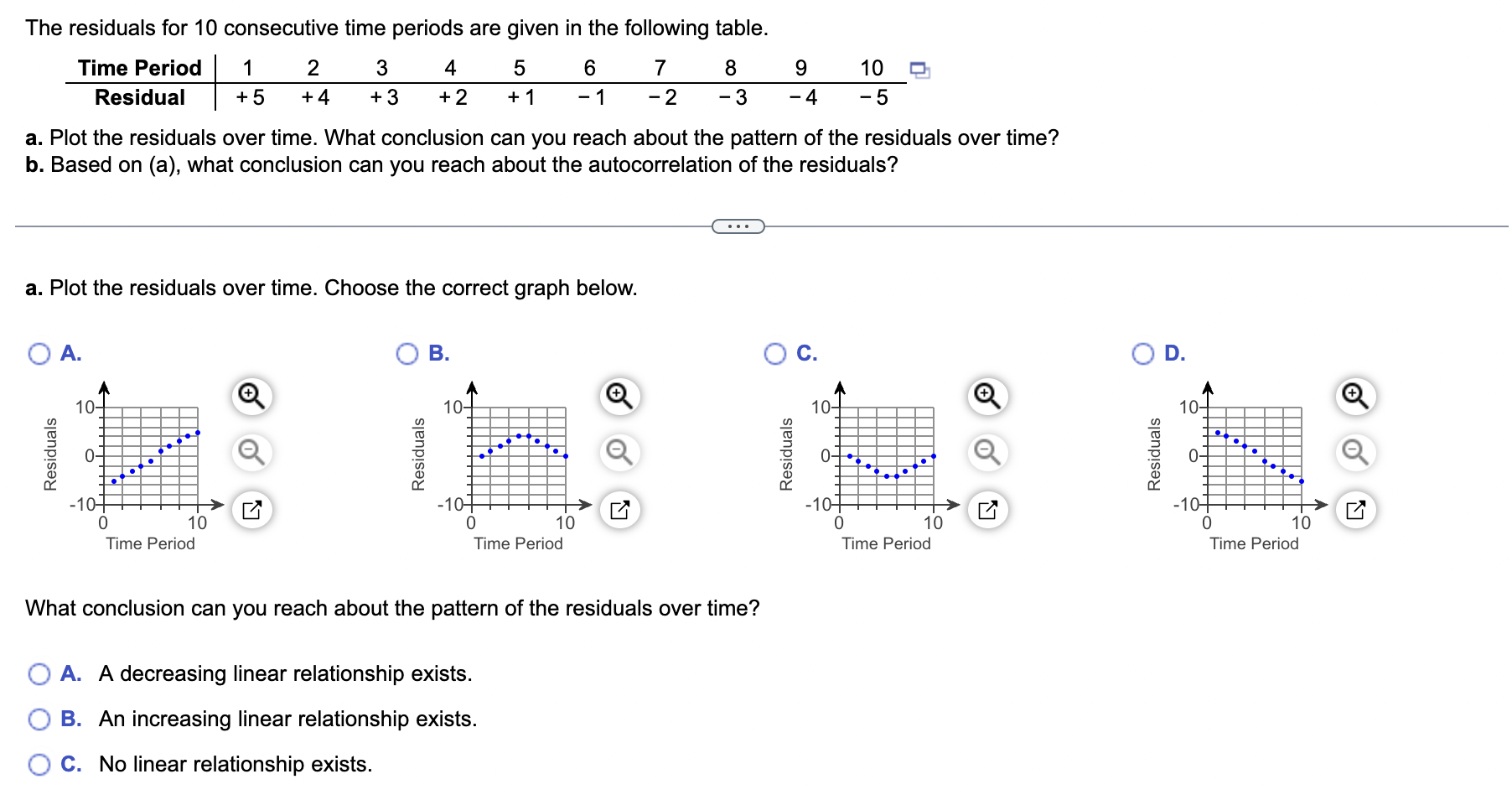Click the zoom-in magnifier on graph A
This screenshot has width=1512, height=800.
251,395
